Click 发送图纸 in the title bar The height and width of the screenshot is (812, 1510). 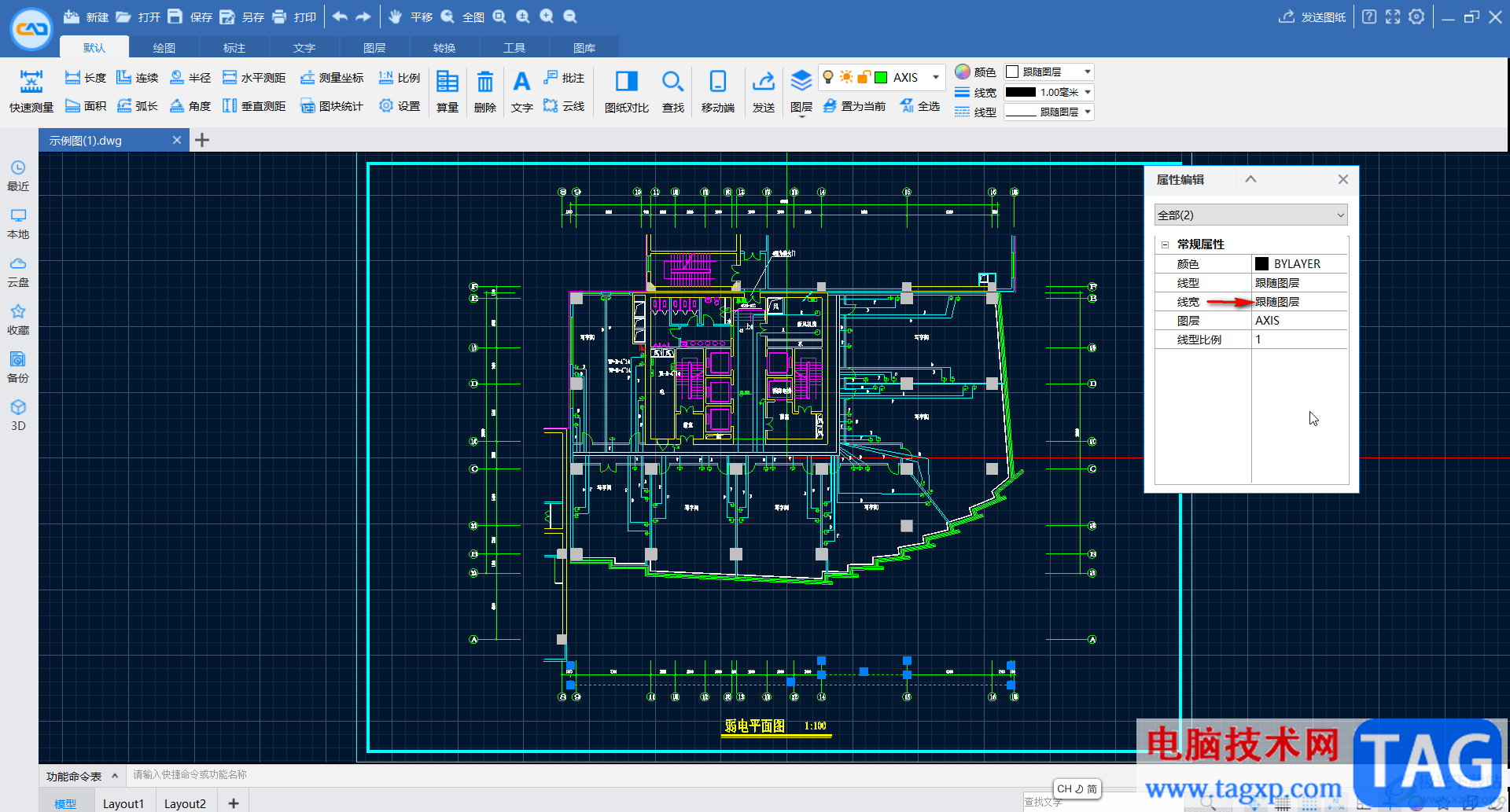1312,17
